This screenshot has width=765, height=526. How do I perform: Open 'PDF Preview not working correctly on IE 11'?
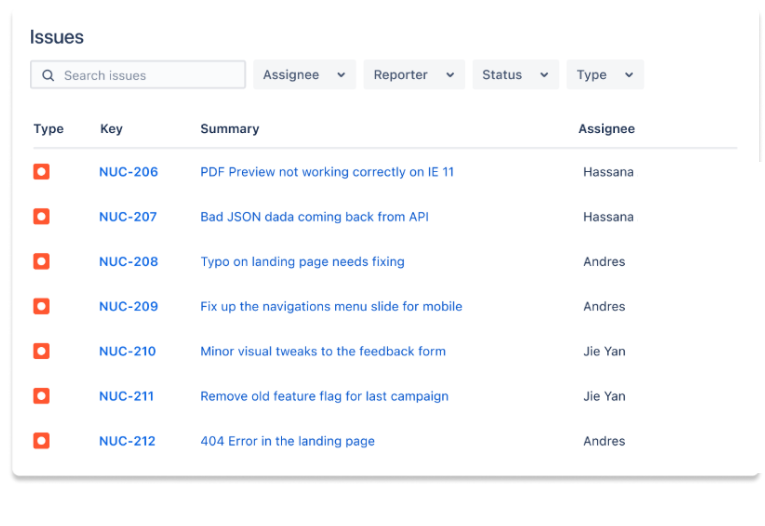pos(327,172)
